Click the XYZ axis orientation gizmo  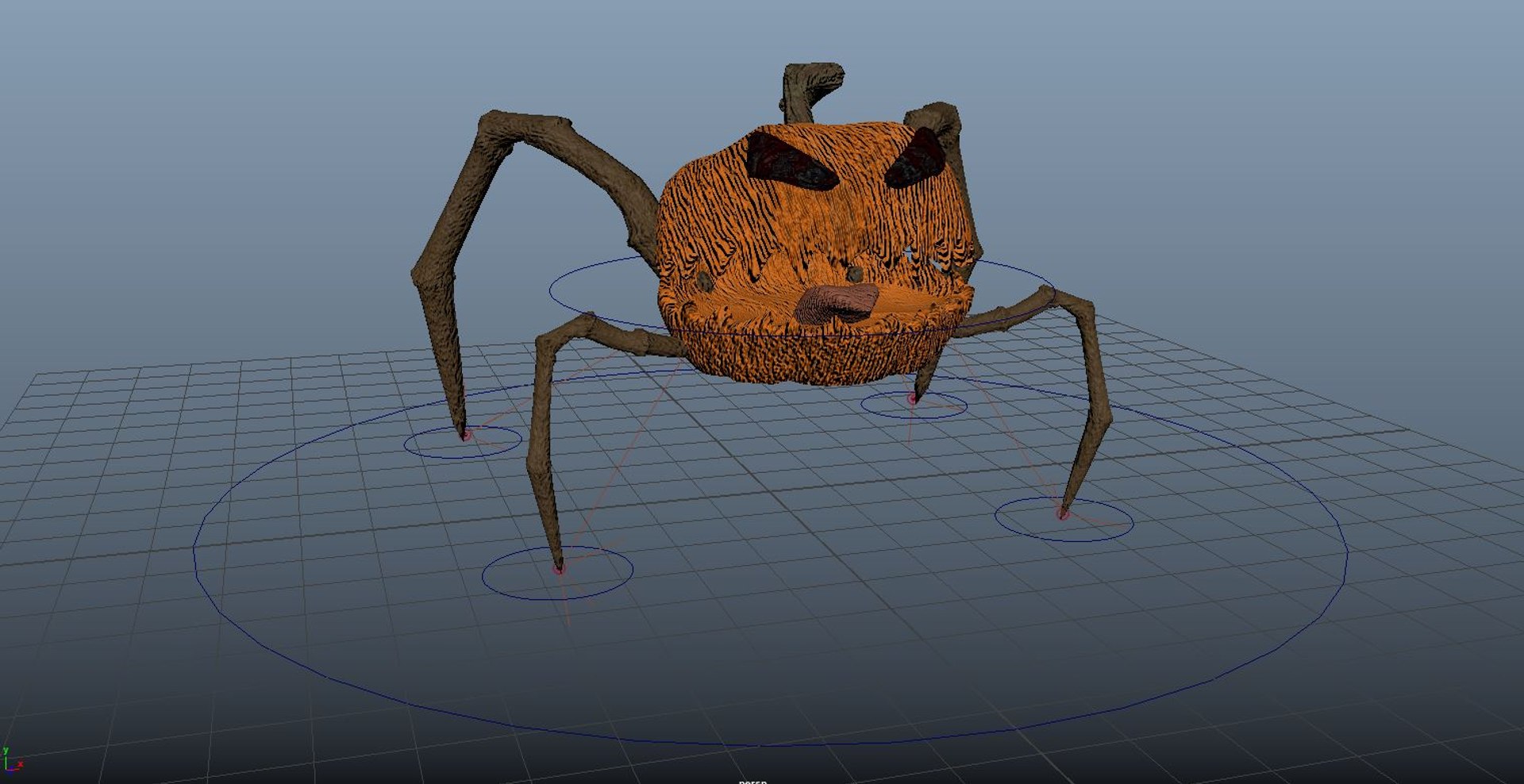[x=12, y=759]
